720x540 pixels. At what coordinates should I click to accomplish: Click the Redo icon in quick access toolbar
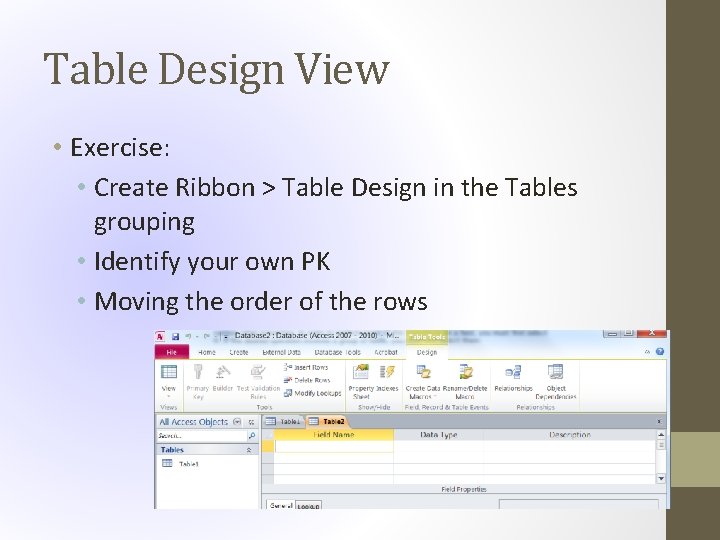point(207,337)
